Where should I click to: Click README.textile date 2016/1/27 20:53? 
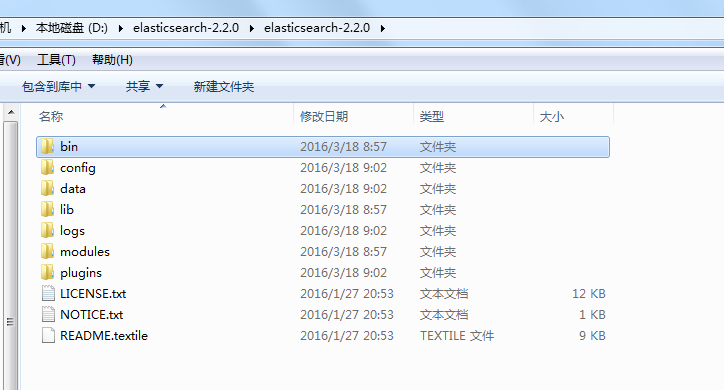click(347, 336)
